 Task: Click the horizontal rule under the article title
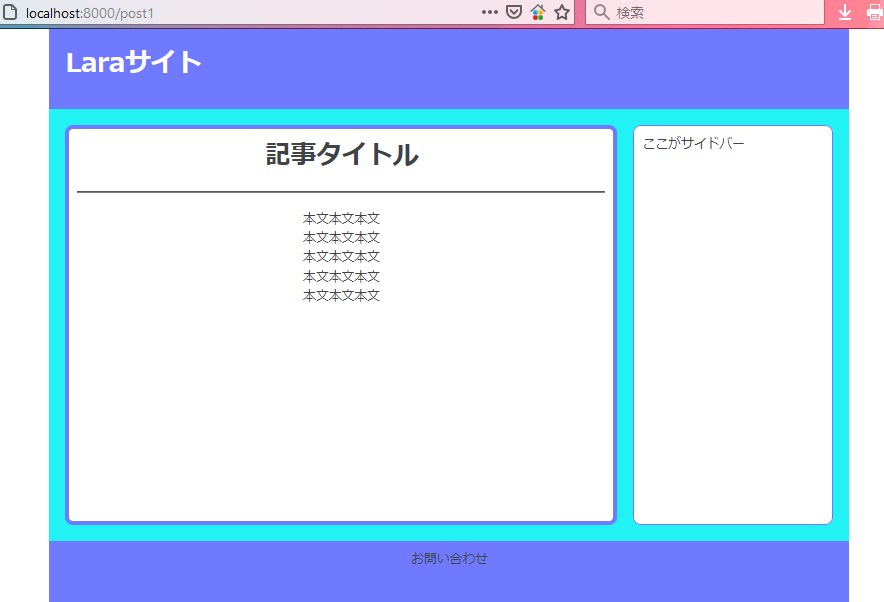tap(341, 191)
